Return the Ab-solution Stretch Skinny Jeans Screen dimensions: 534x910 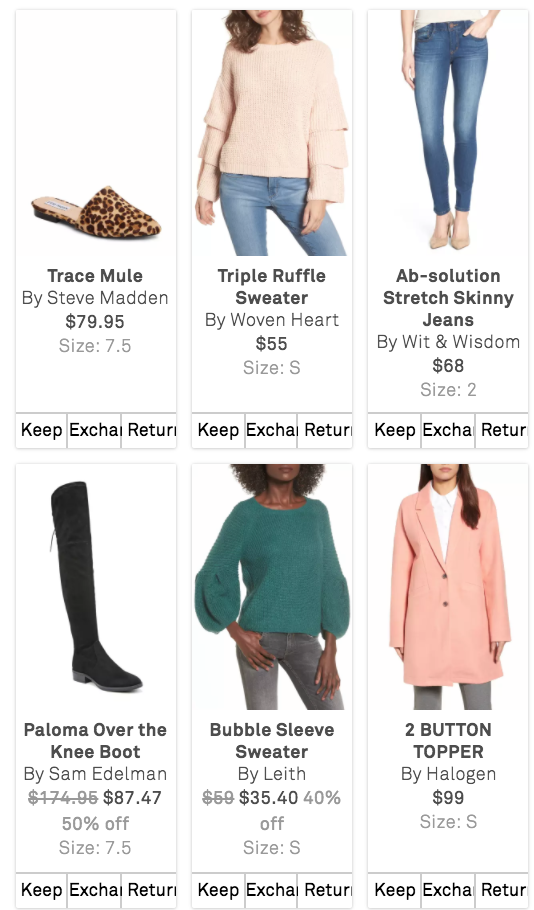click(x=502, y=430)
